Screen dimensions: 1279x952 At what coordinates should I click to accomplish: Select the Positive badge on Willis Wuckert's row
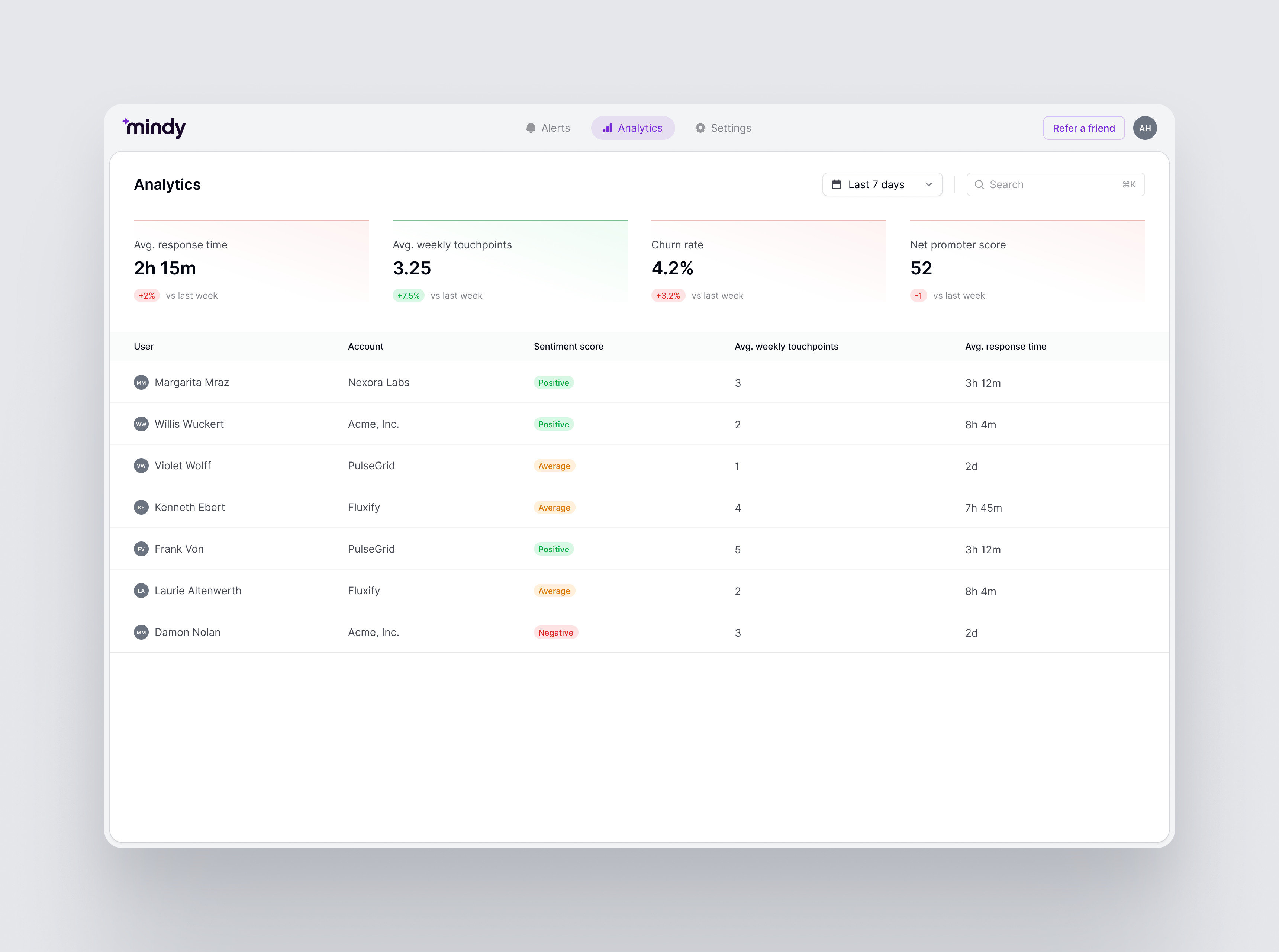click(553, 424)
